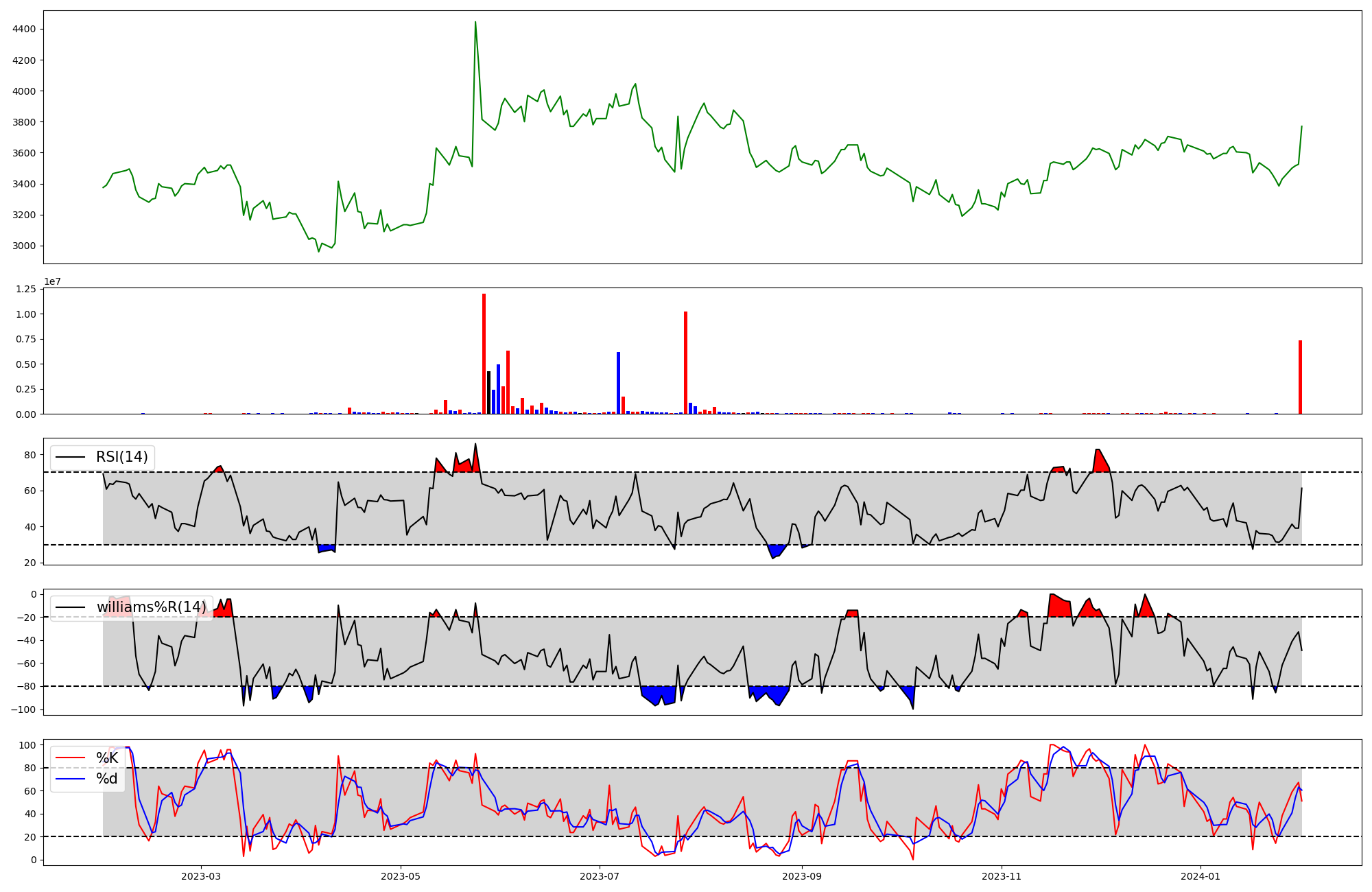1372x892 pixels.
Task: Click blue line swatch beside %d
Action: [71, 779]
